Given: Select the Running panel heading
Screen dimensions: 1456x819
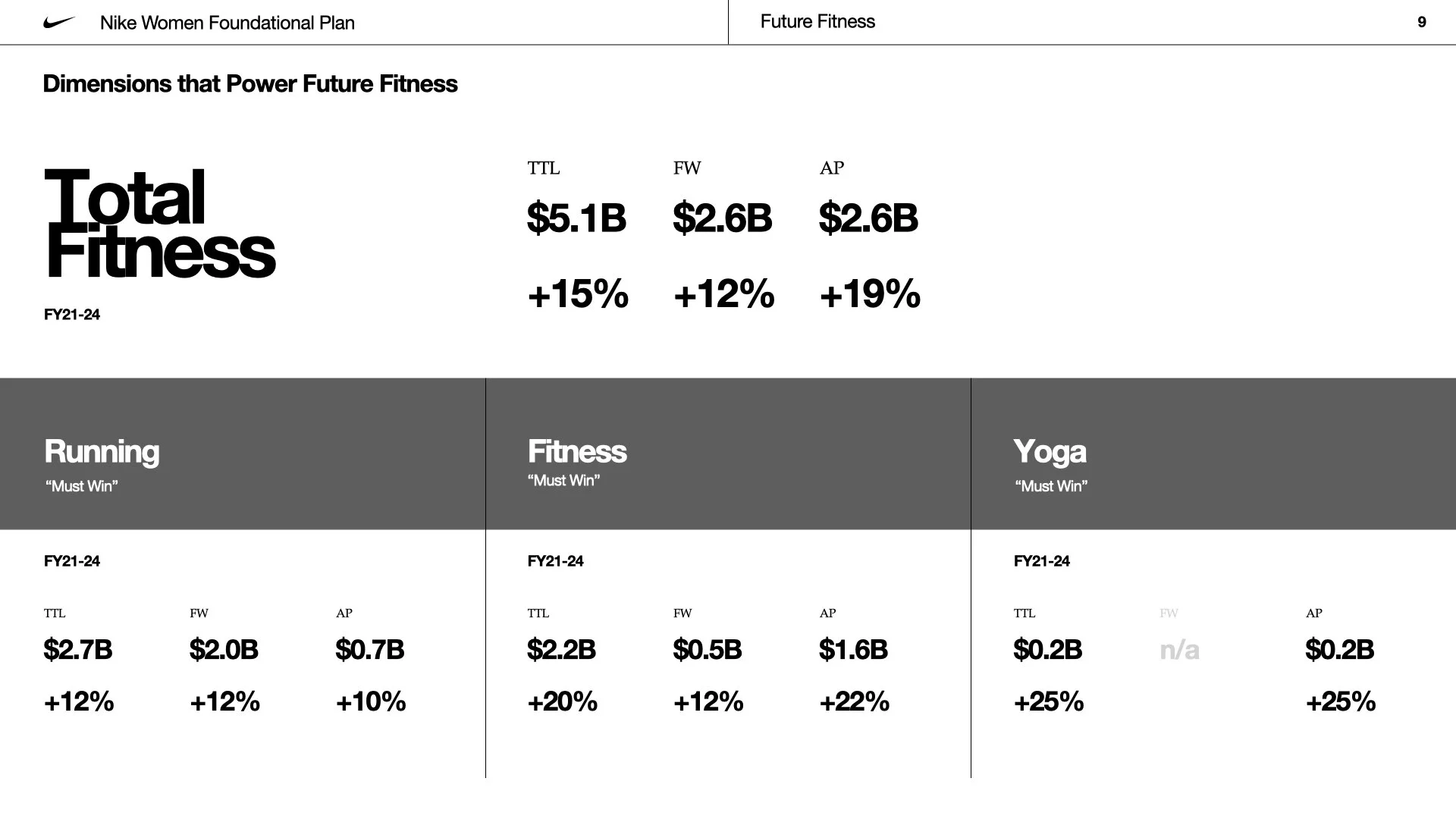Looking at the screenshot, I should [x=102, y=451].
